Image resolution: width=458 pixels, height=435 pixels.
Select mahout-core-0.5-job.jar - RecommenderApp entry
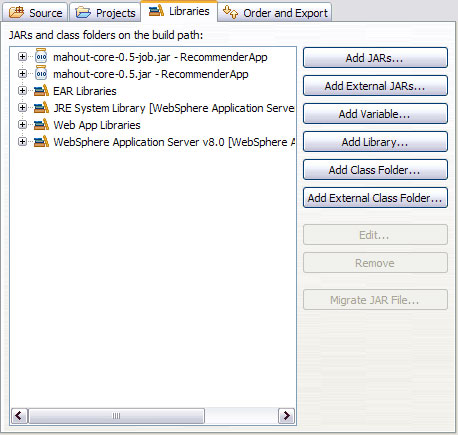tap(160, 57)
